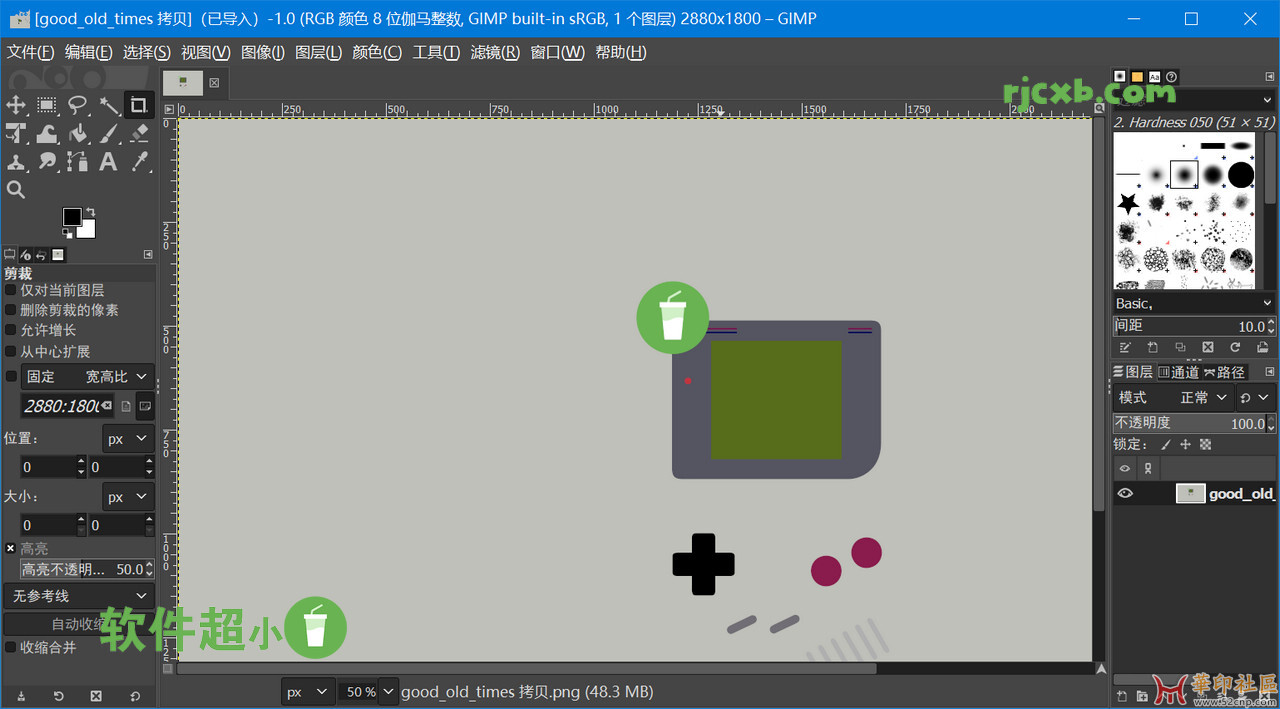Select the Move tool
This screenshot has width=1280, height=709.
coord(16,105)
